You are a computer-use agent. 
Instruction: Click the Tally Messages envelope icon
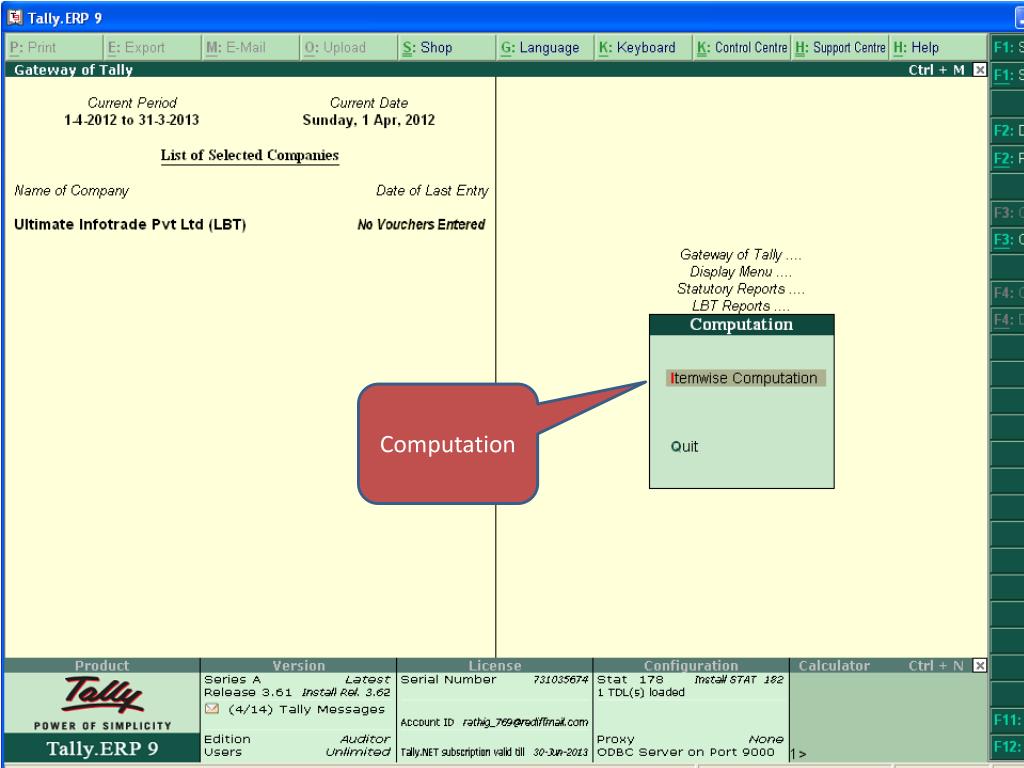212,709
